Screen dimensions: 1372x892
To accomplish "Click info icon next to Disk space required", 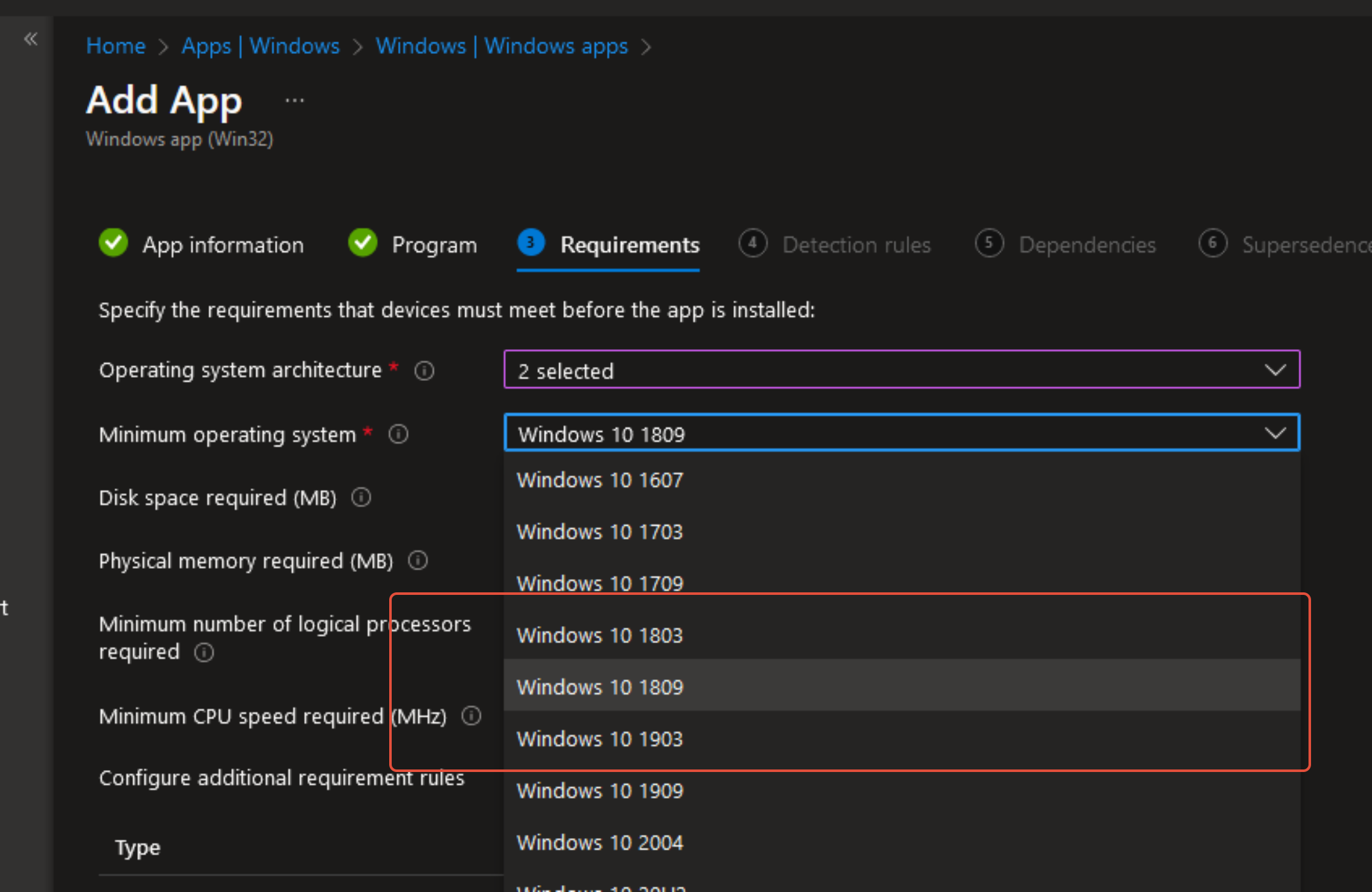I will click(361, 497).
